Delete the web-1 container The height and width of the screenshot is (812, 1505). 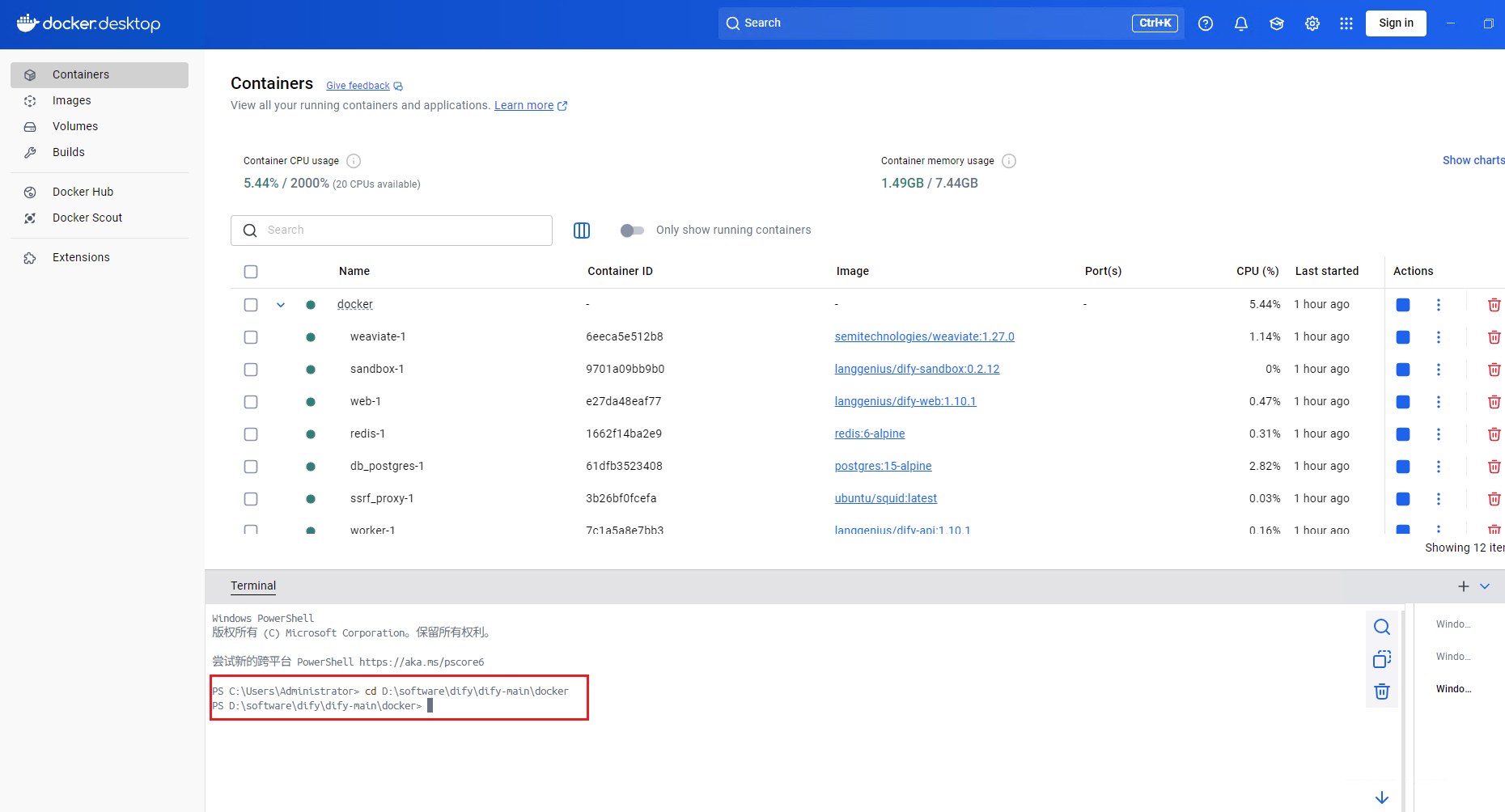(1494, 402)
